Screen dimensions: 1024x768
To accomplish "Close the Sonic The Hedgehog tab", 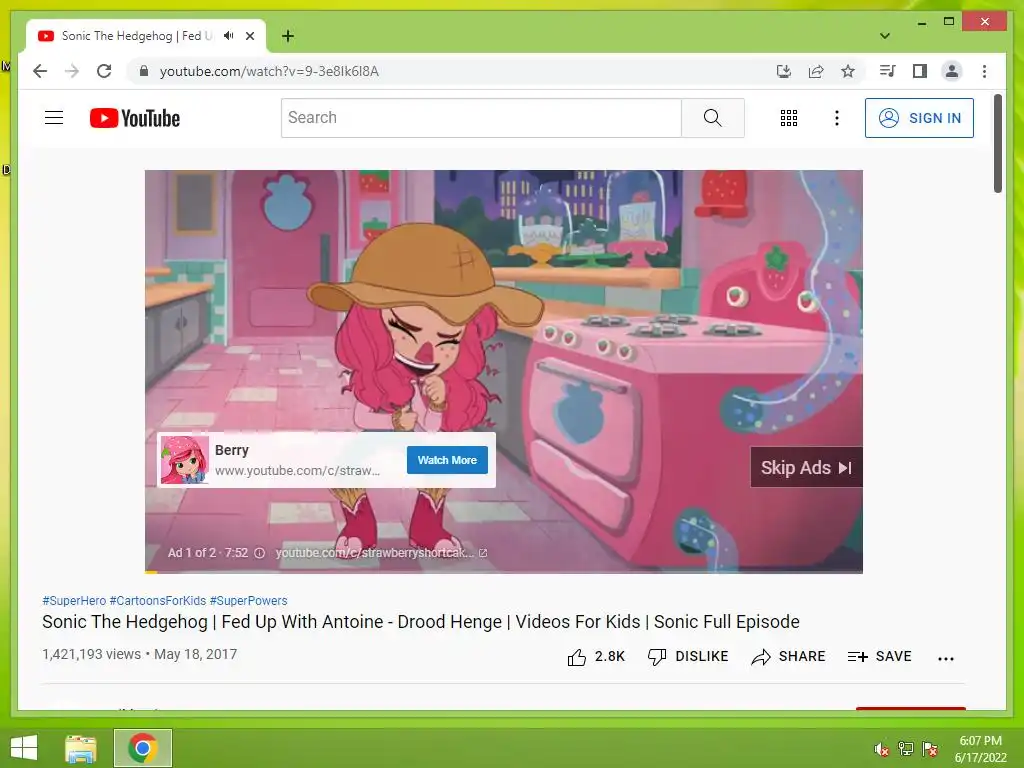I will 249,36.
